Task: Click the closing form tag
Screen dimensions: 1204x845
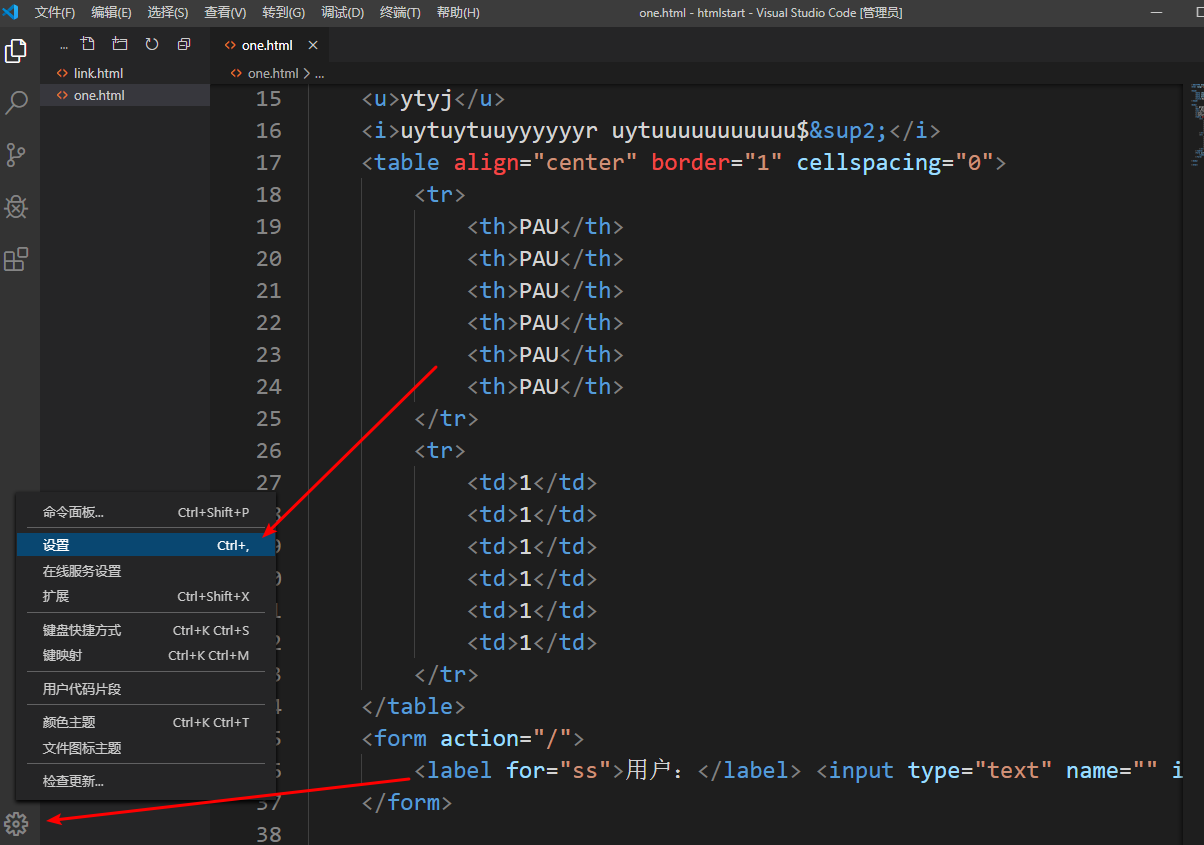Action: coord(407,802)
